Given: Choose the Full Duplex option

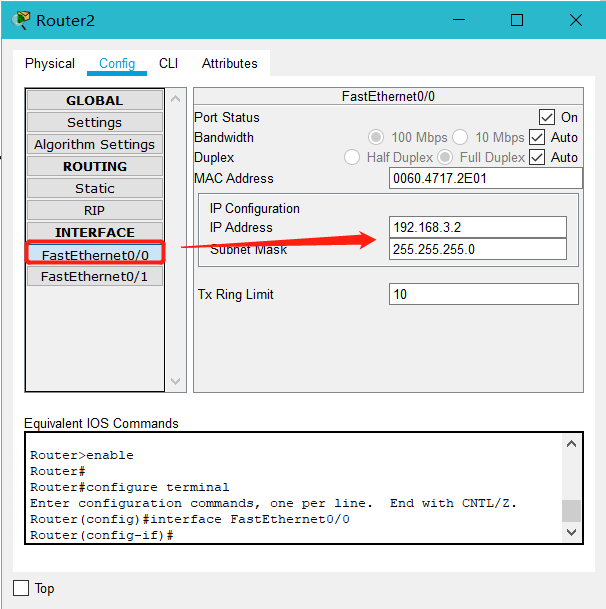Looking at the screenshot, I should click(x=445, y=157).
